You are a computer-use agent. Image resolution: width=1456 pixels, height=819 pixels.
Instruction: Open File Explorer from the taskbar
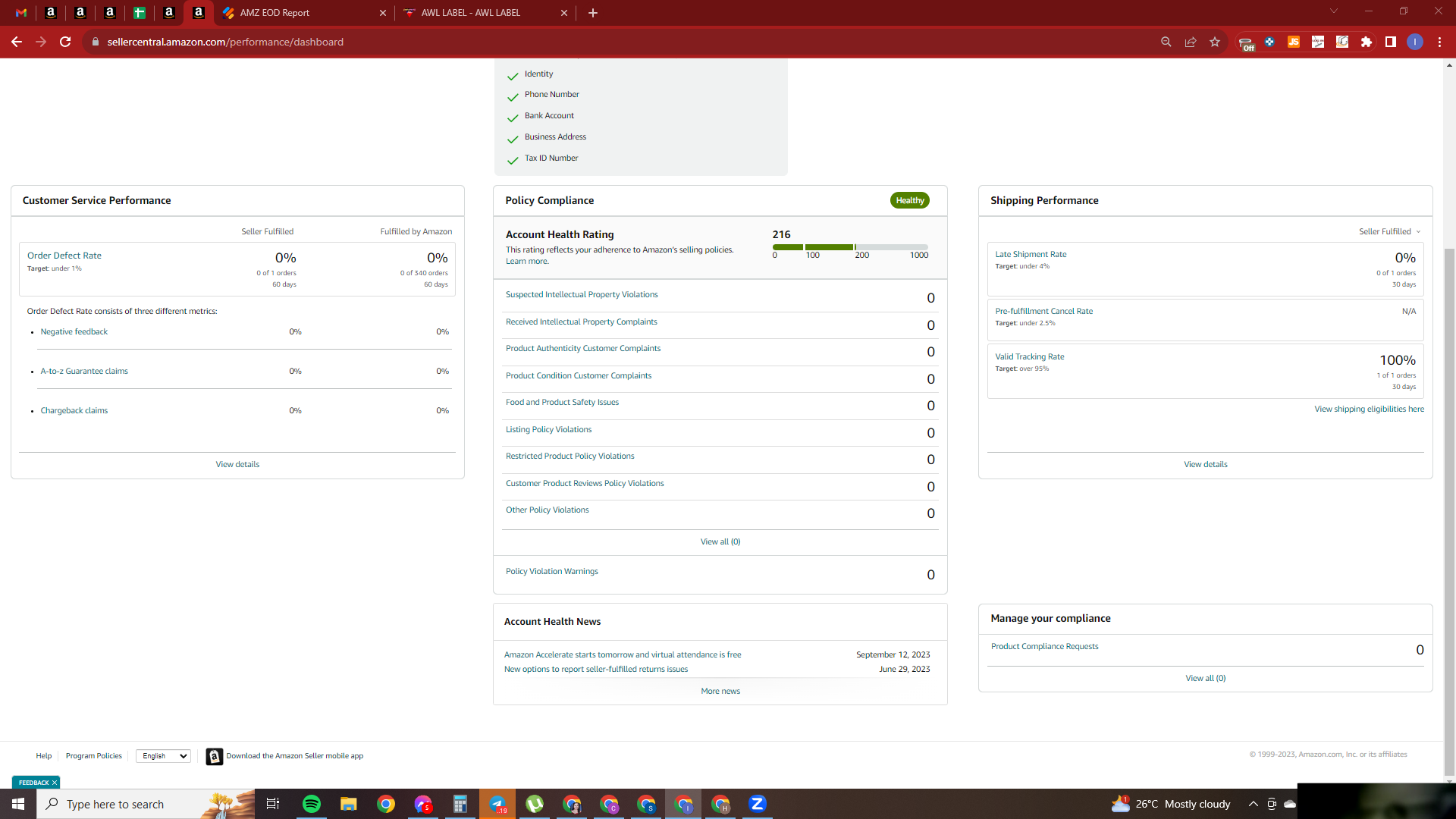(x=348, y=804)
